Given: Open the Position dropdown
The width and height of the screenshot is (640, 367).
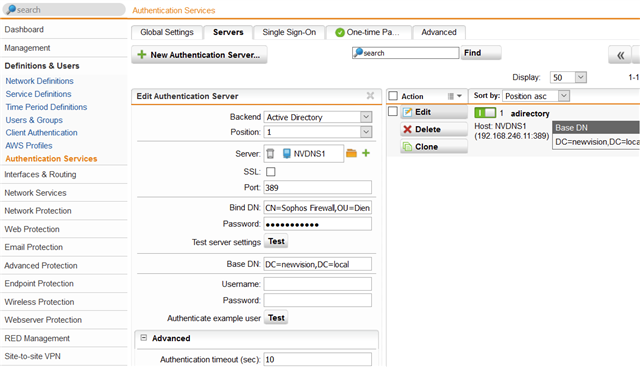Looking at the screenshot, I should [x=318, y=132].
